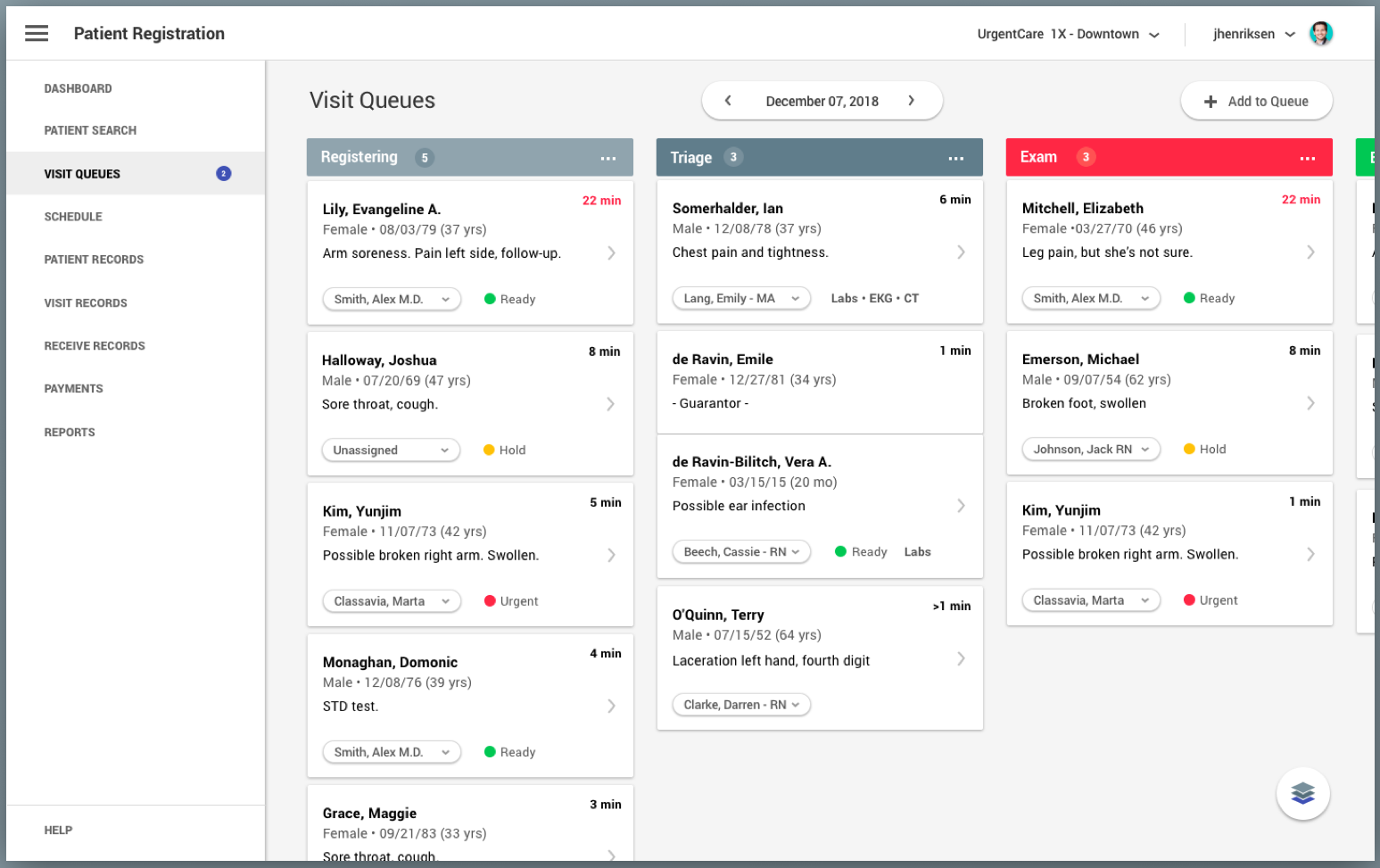Go to previous date with left arrow
Screen dimensions: 1380x868
728,101
